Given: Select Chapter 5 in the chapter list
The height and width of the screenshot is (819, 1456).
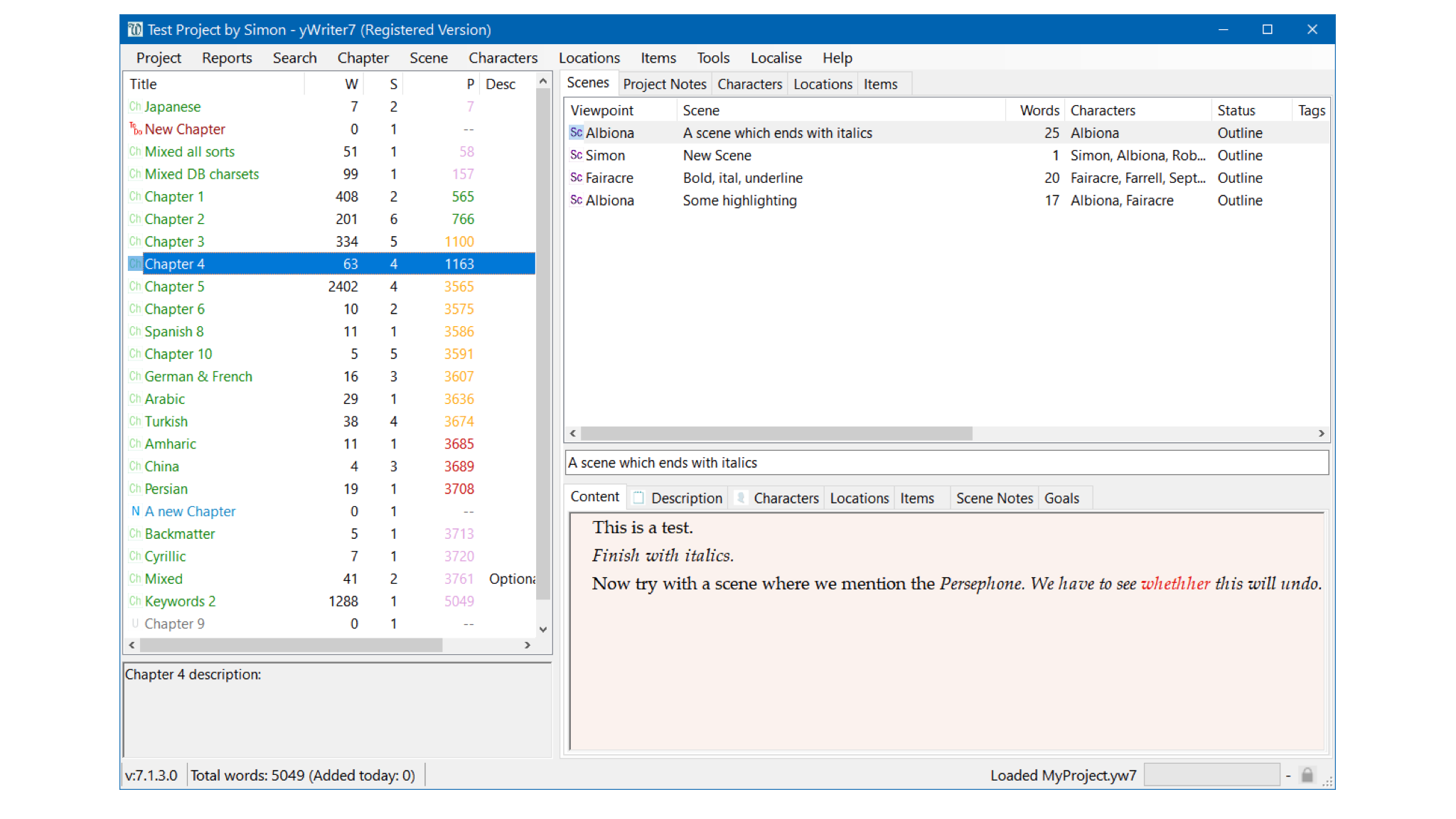Looking at the screenshot, I should [174, 286].
